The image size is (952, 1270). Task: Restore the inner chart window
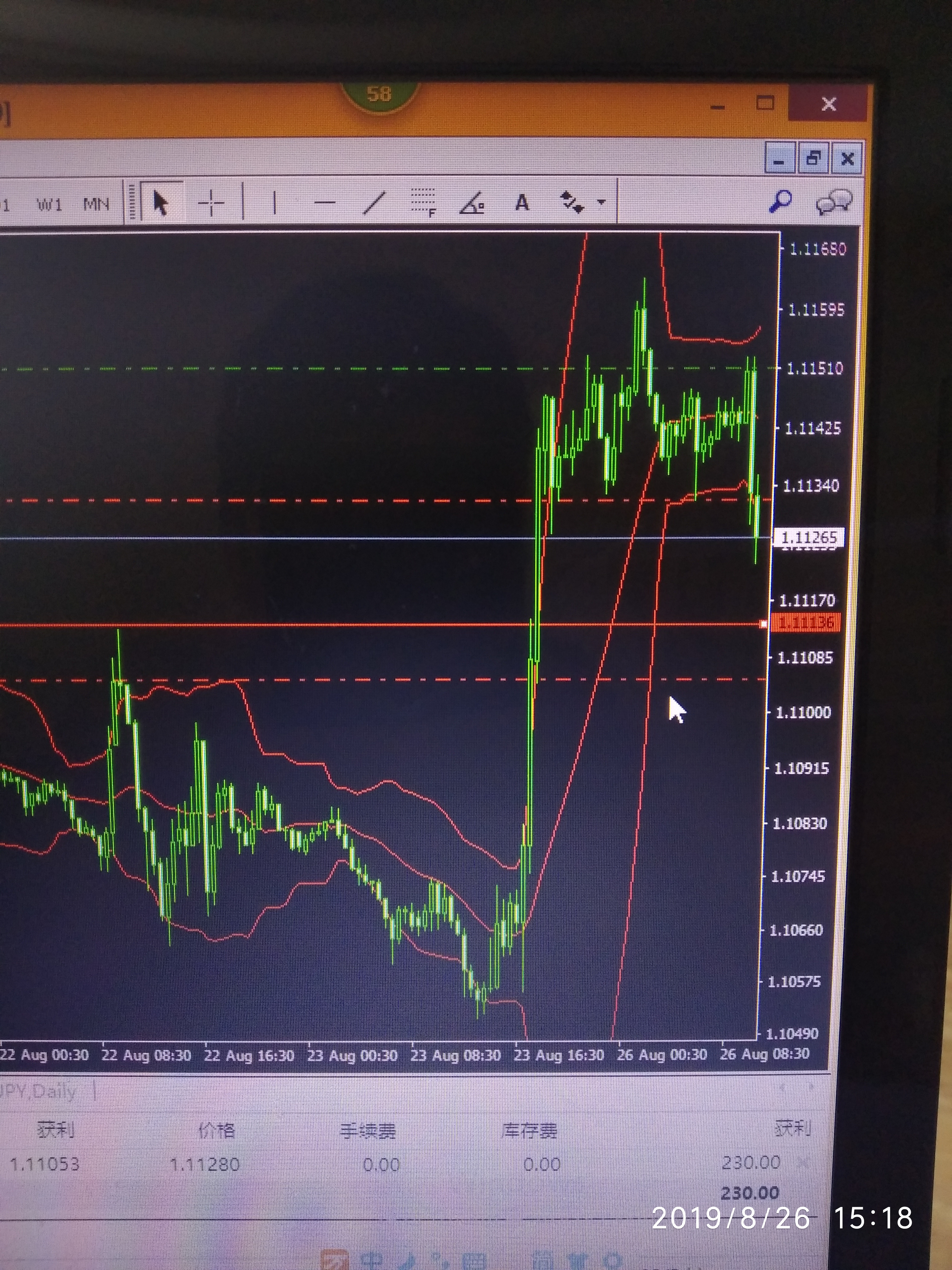[x=813, y=158]
